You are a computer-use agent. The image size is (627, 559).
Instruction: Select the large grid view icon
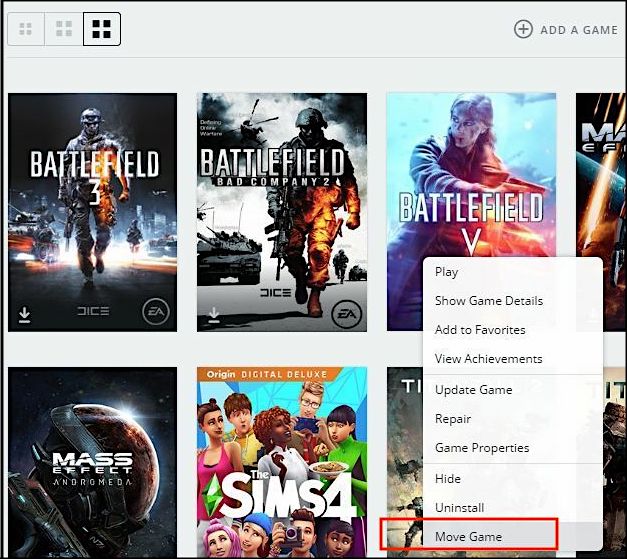pos(101,29)
